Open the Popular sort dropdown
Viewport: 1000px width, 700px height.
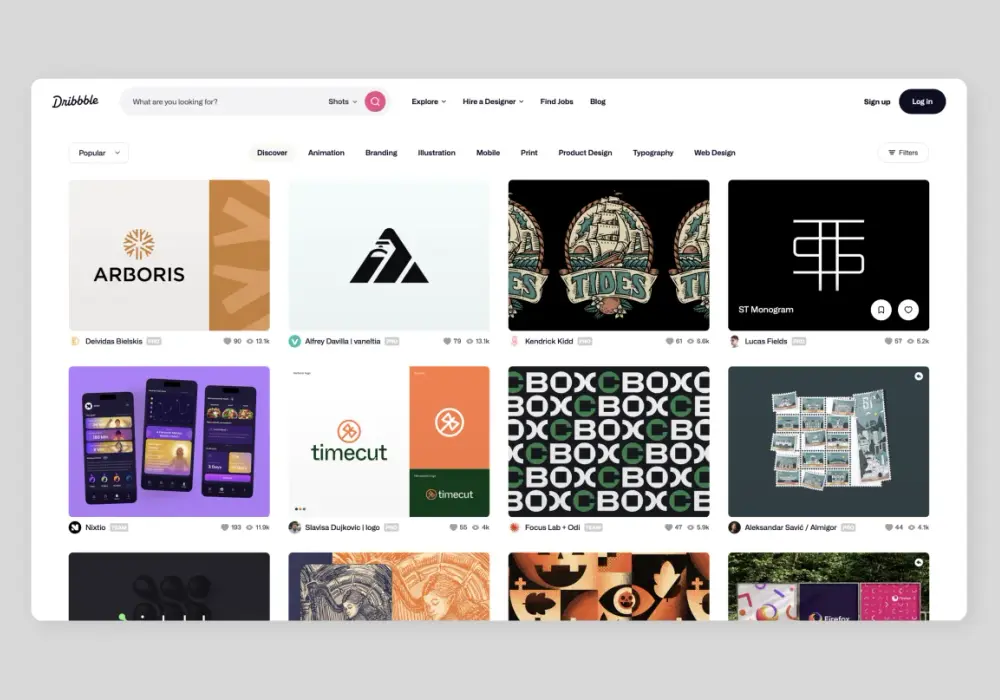(99, 153)
